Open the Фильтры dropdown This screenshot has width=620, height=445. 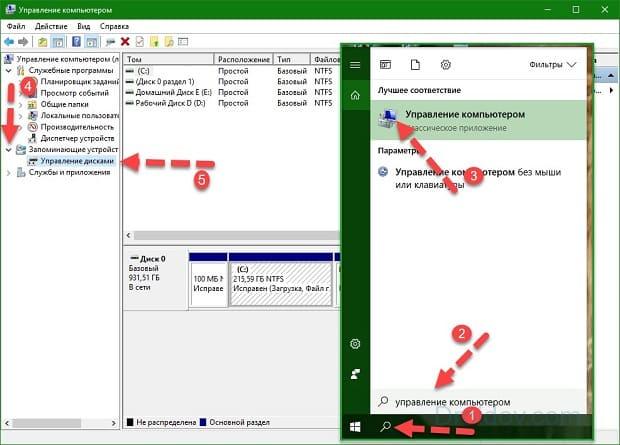tap(552, 64)
